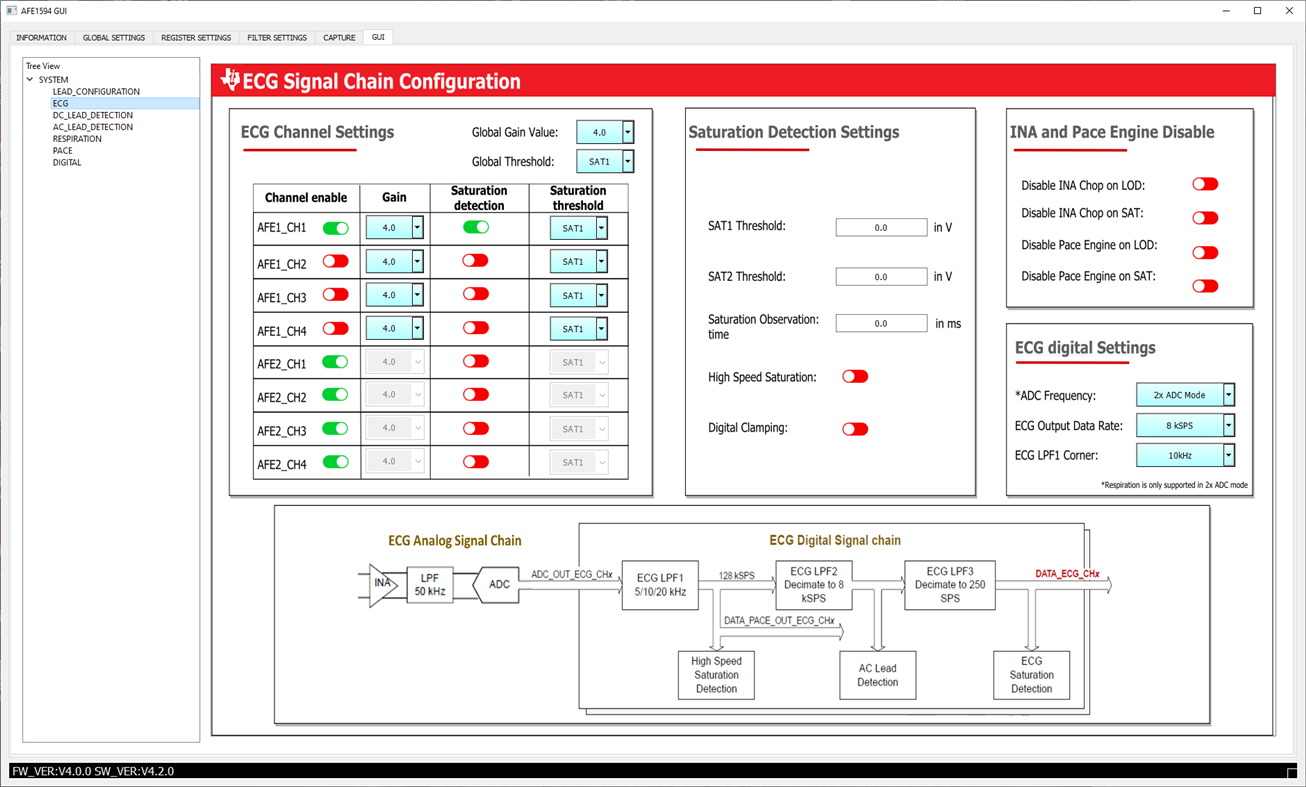Select the GUI tab

point(378,37)
